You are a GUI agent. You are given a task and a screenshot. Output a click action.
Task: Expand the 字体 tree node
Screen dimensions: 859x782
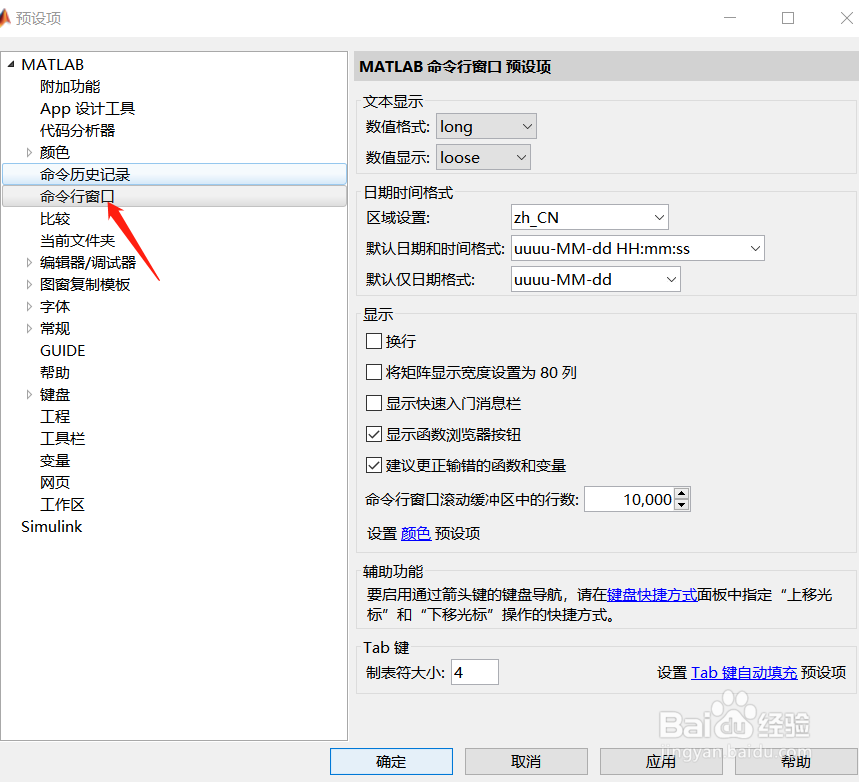pyautogui.click(x=29, y=306)
